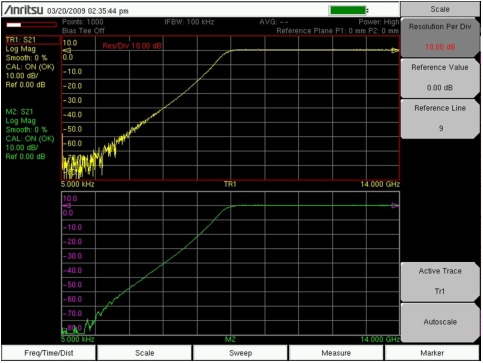Select the M2: S21 memory trace label

click(19, 112)
